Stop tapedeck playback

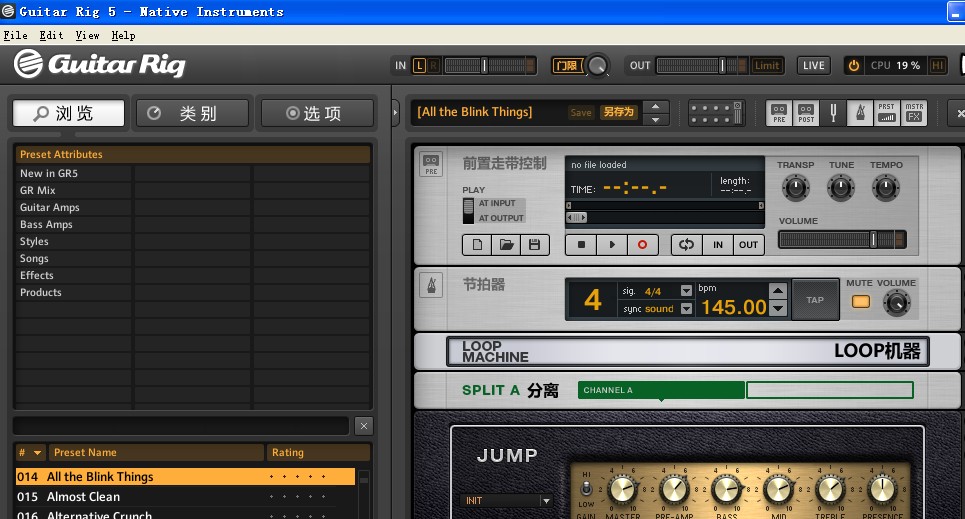point(581,245)
